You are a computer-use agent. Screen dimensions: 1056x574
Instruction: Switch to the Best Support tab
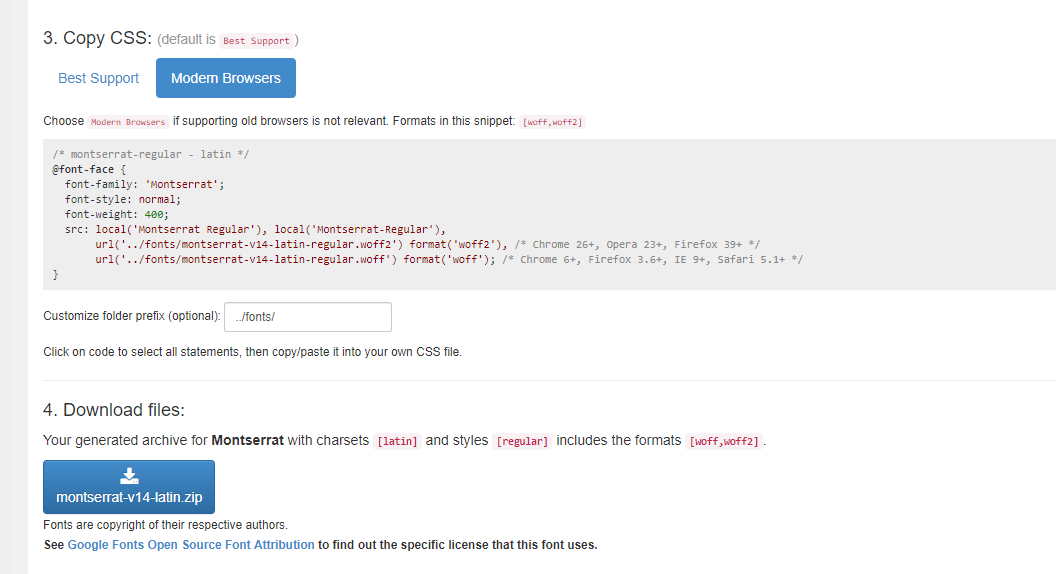[x=98, y=78]
